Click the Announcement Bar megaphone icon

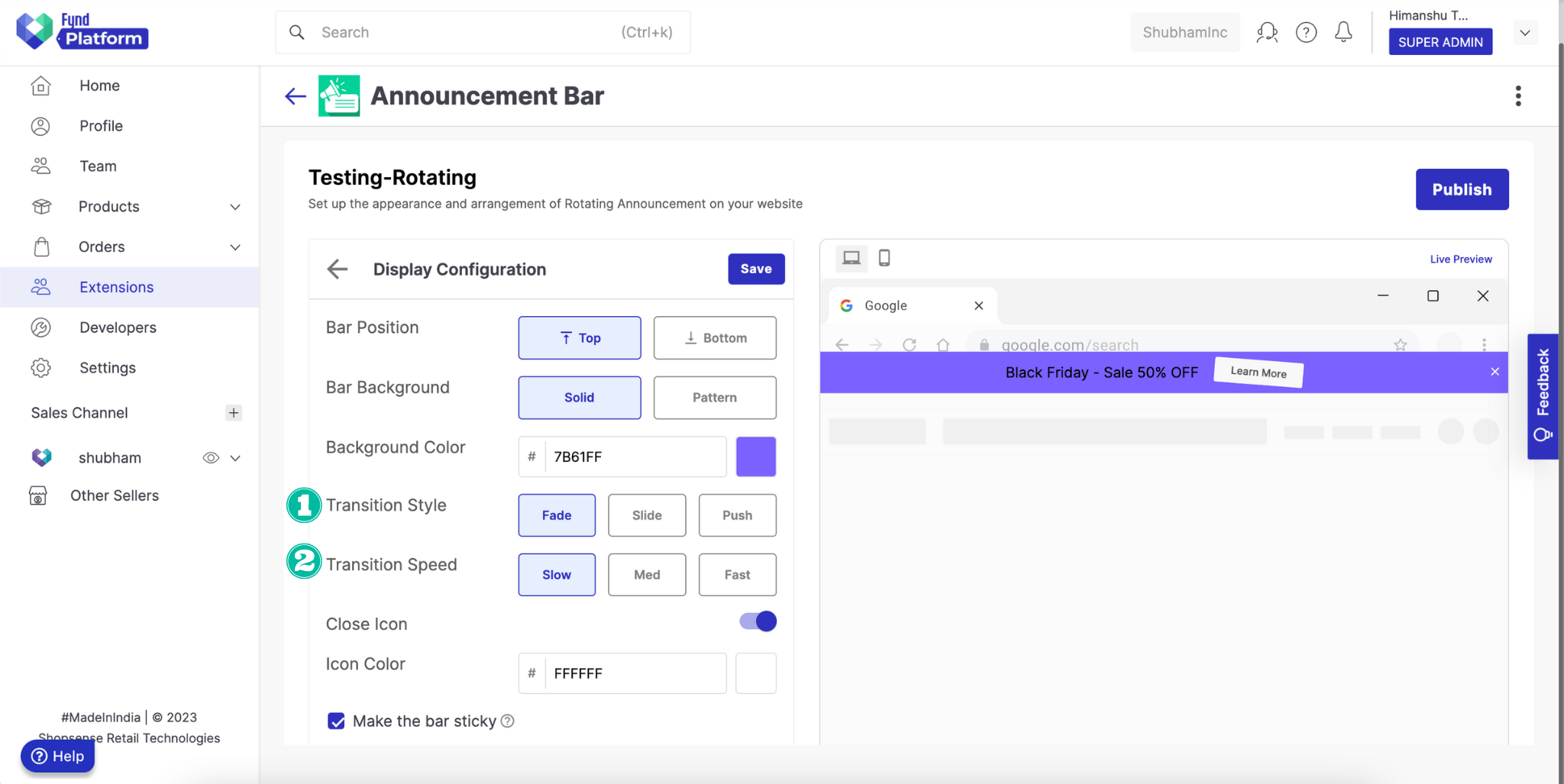click(x=339, y=95)
